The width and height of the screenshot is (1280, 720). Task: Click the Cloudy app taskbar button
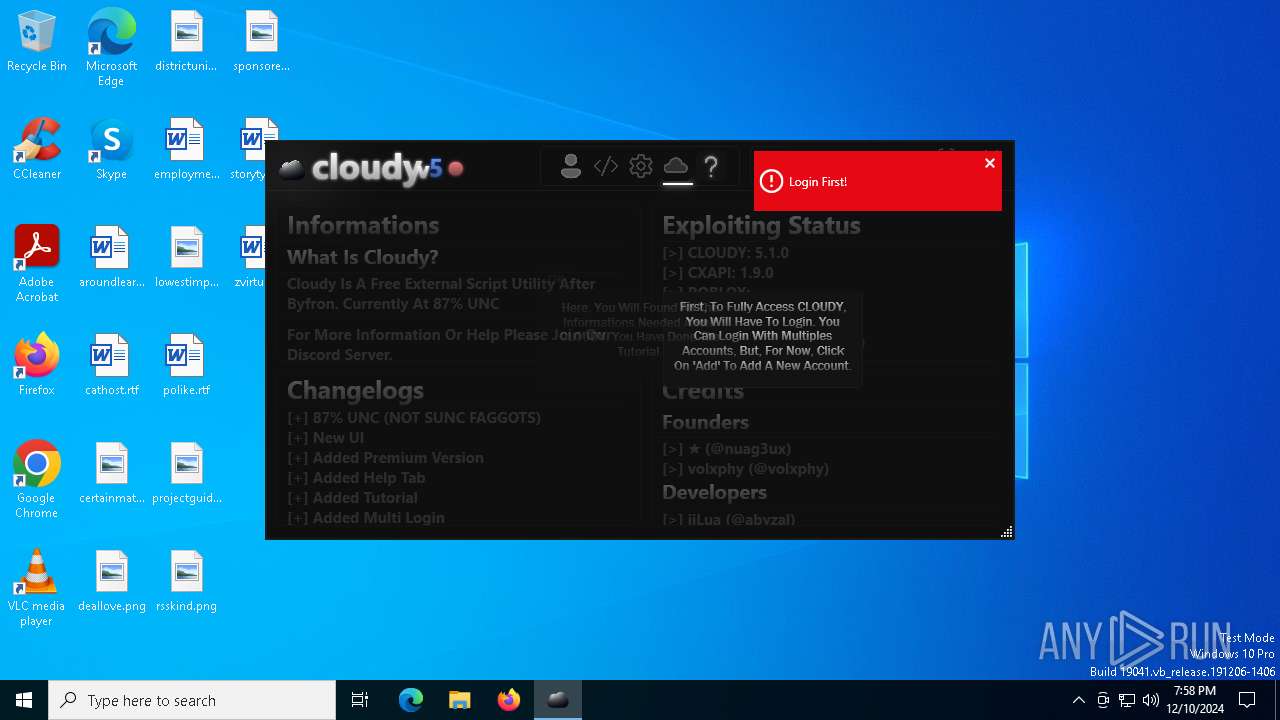[558, 700]
